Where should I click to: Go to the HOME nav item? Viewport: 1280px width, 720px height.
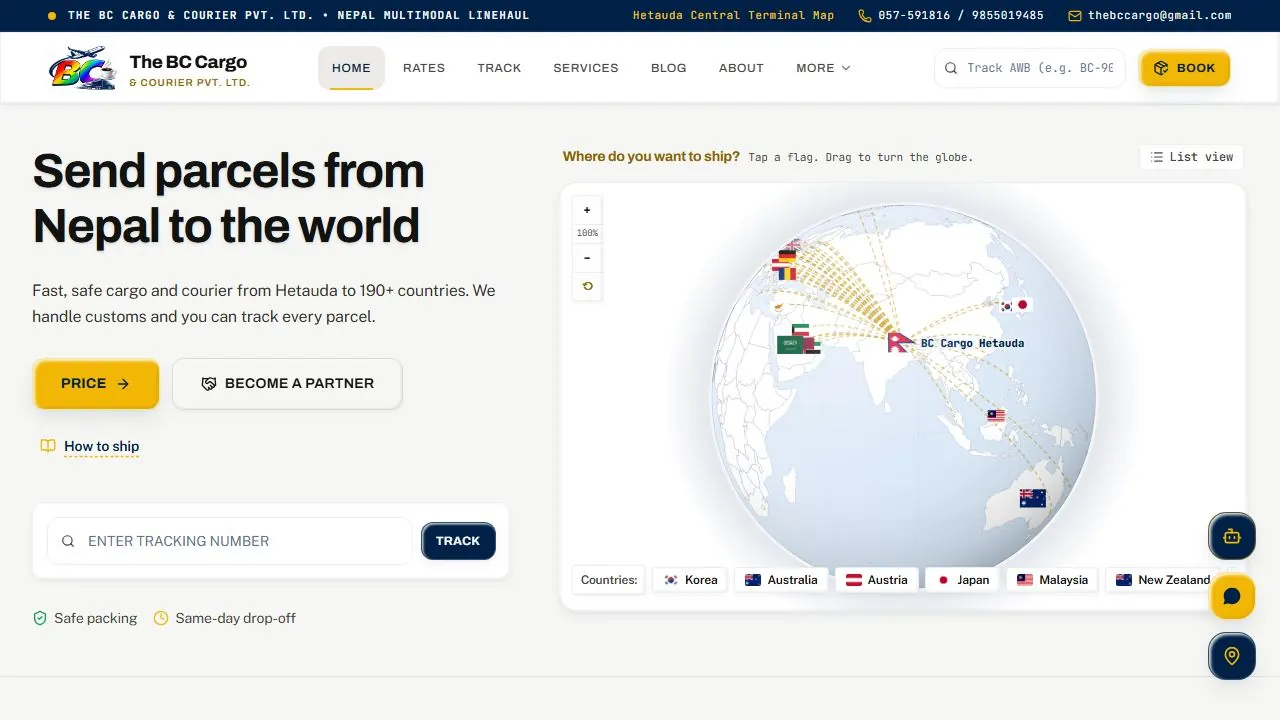click(x=351, y=68)
